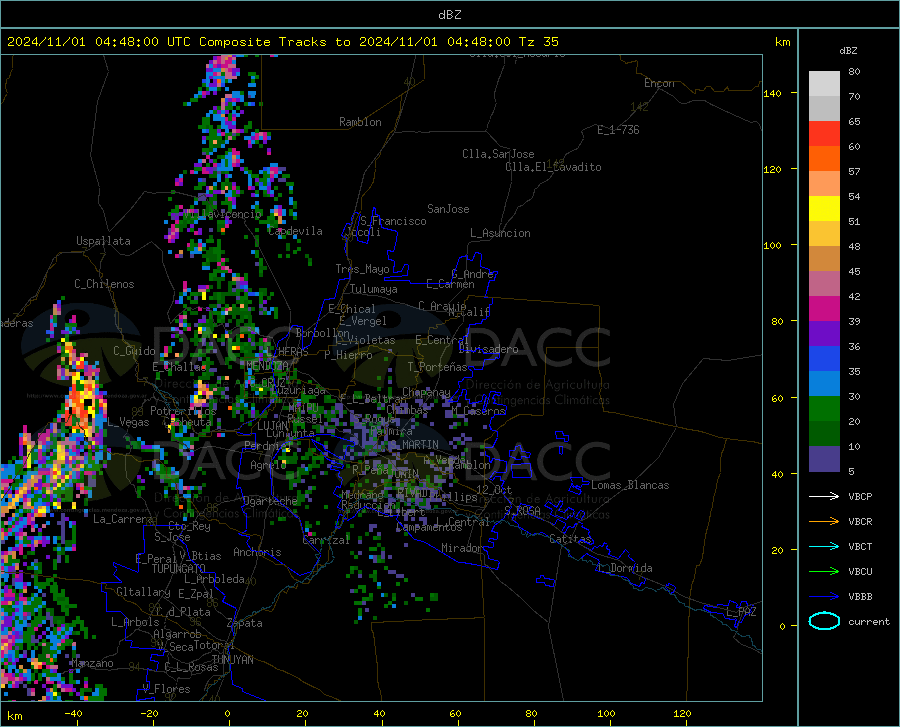Click the TUNUYAN map label
Image resolution: width=900 pixels, height=727 pixels.
tap(232, 660)
